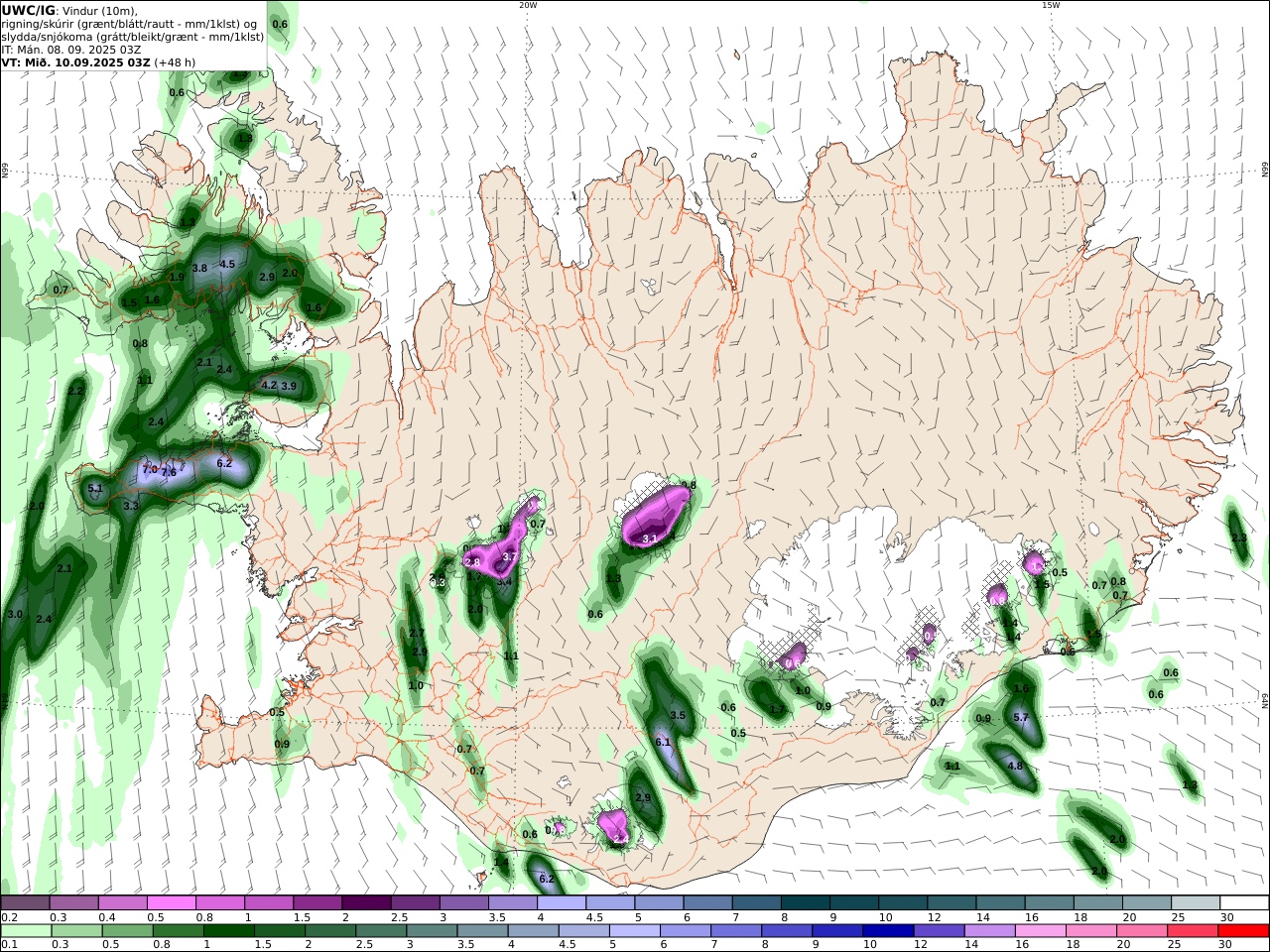Click the 2.7 rainfall value on the map
This screenshot has height=952, width=1270.
pyautogui.click(x=417, y=633)
